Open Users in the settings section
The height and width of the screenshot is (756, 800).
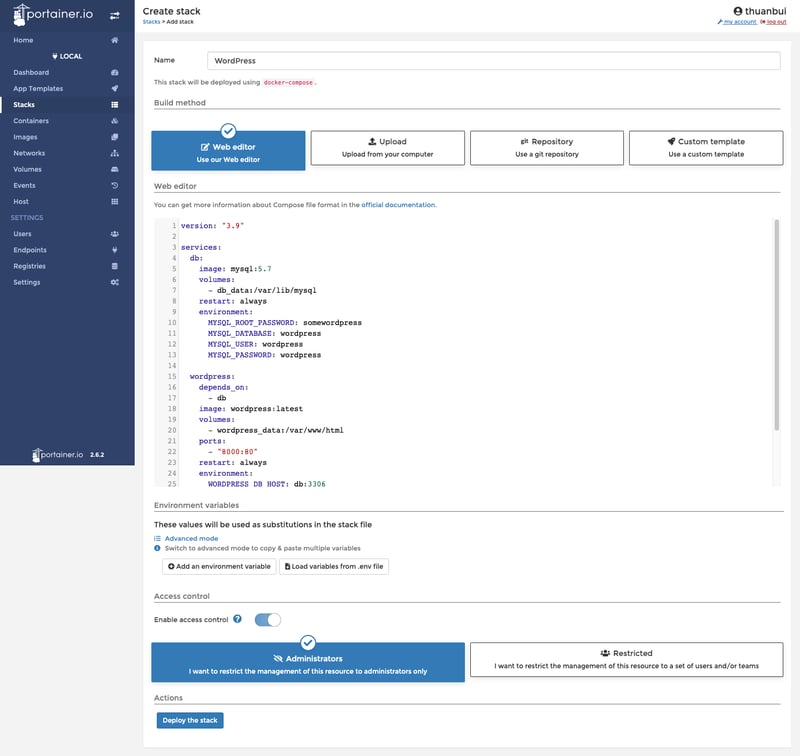(23, 234)
